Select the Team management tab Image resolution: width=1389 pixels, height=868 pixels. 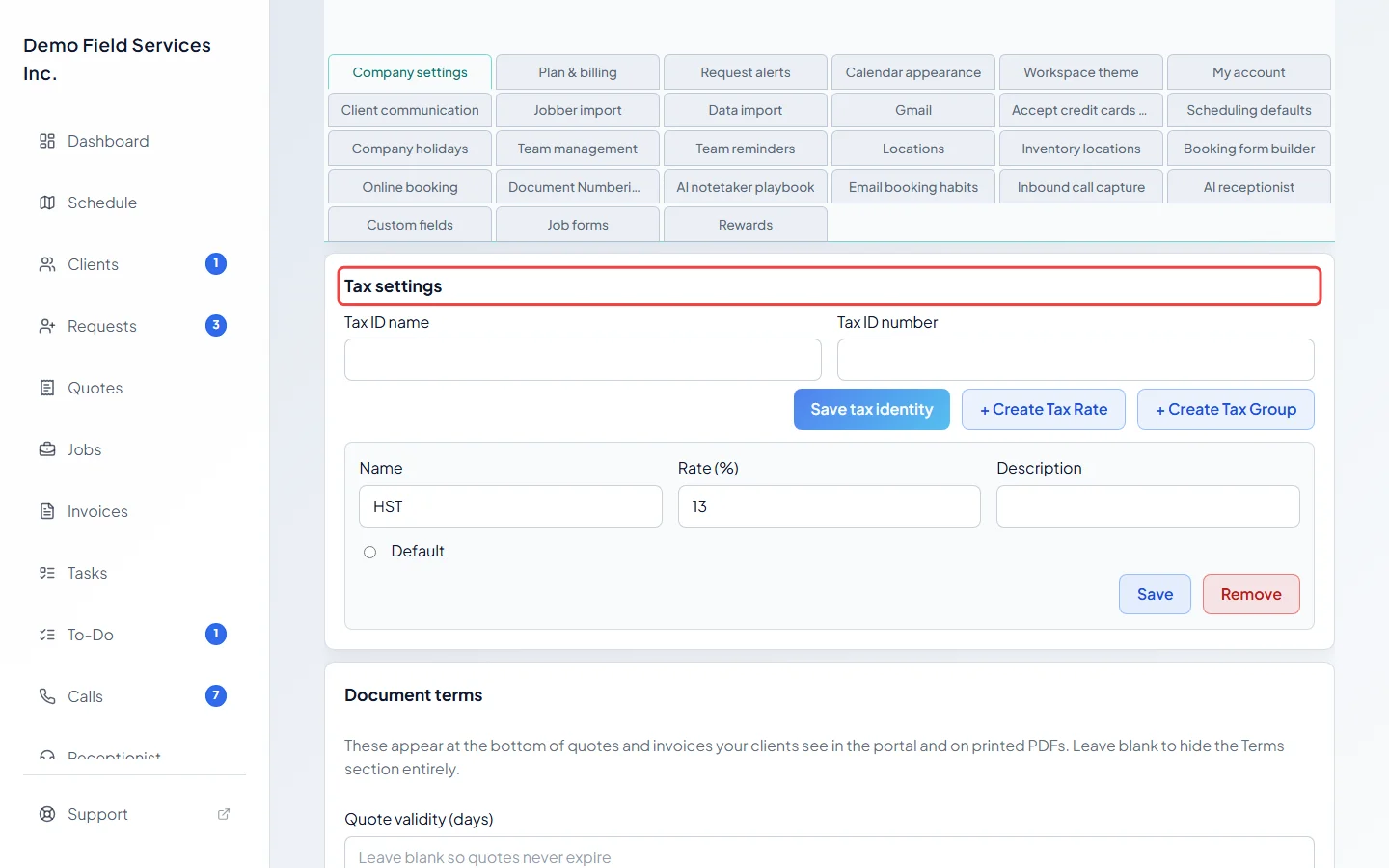pos(578,149)
